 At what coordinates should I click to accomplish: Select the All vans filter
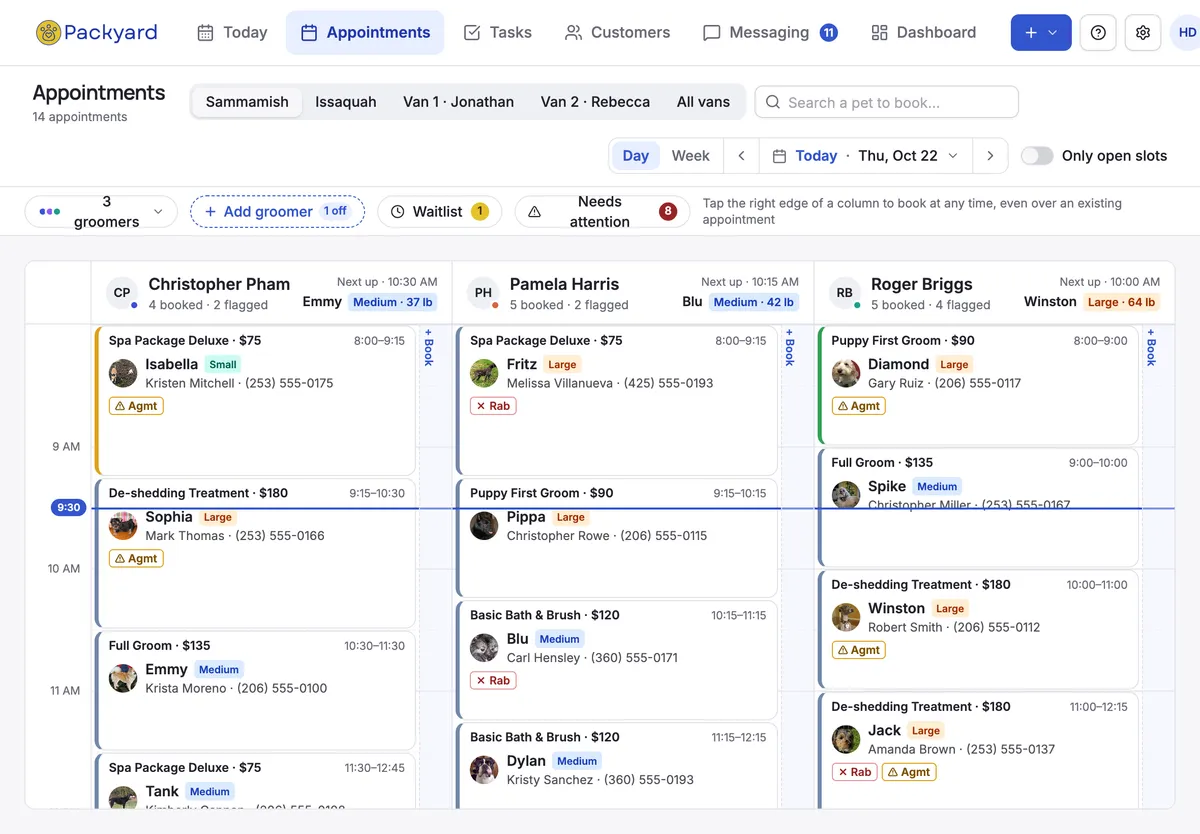click(x=703, y=102)
